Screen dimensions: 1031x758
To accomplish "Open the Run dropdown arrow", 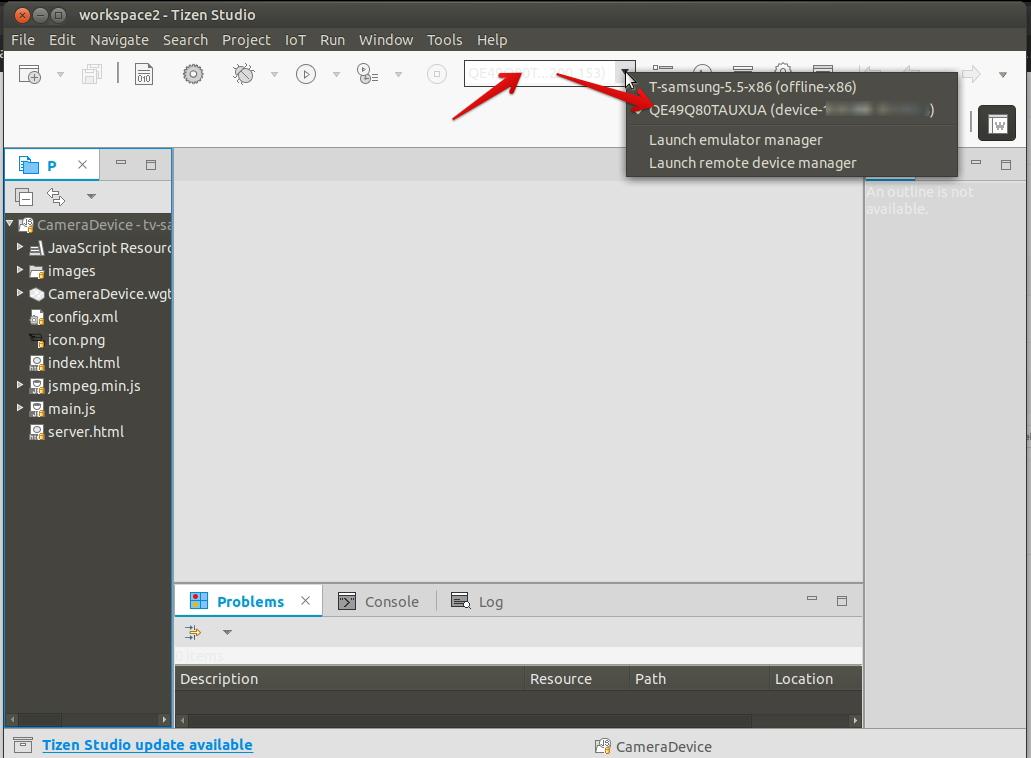I will point(336,74).
